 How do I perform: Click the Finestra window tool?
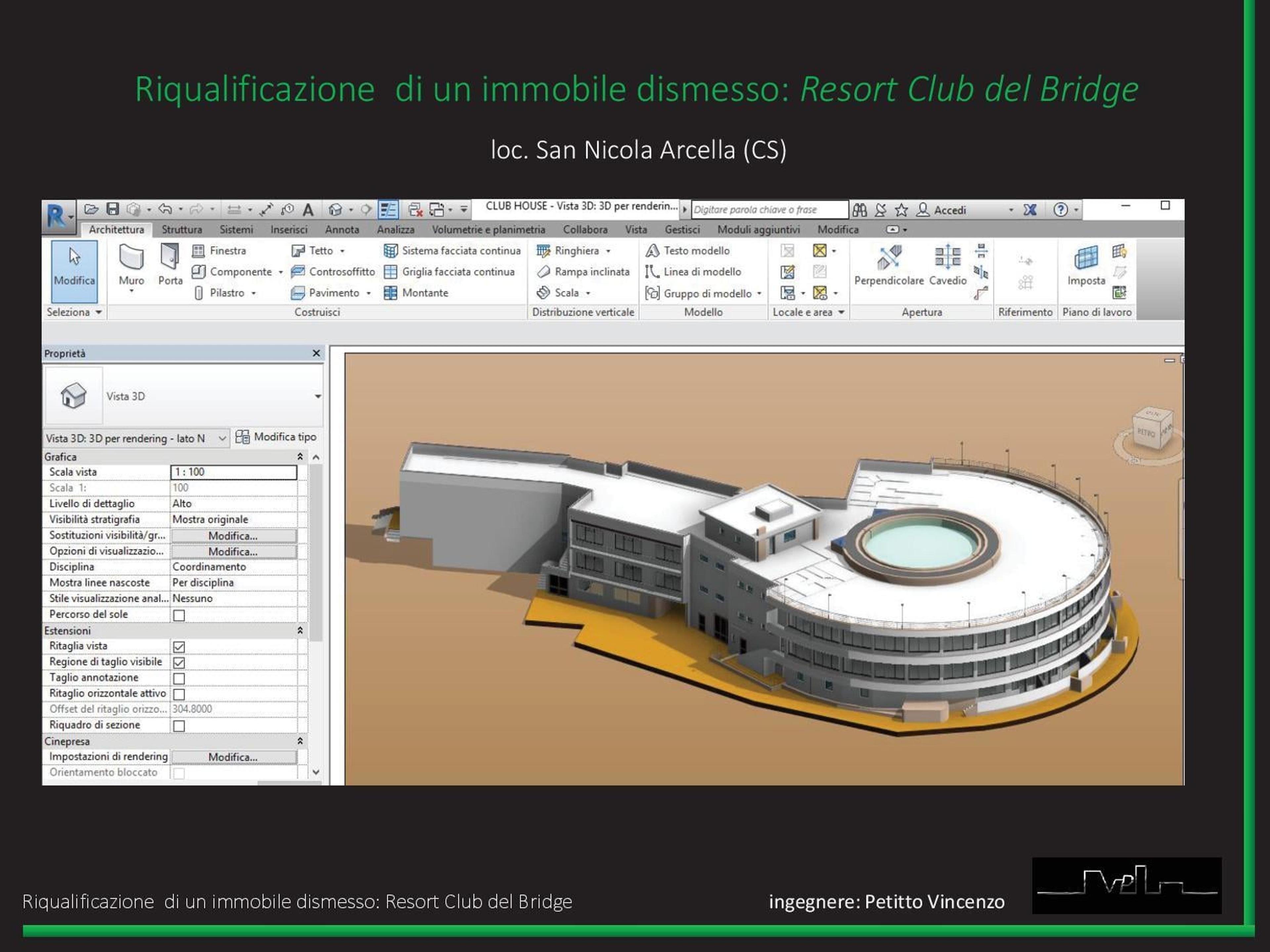pyautogui.click(x=219, y=251)
